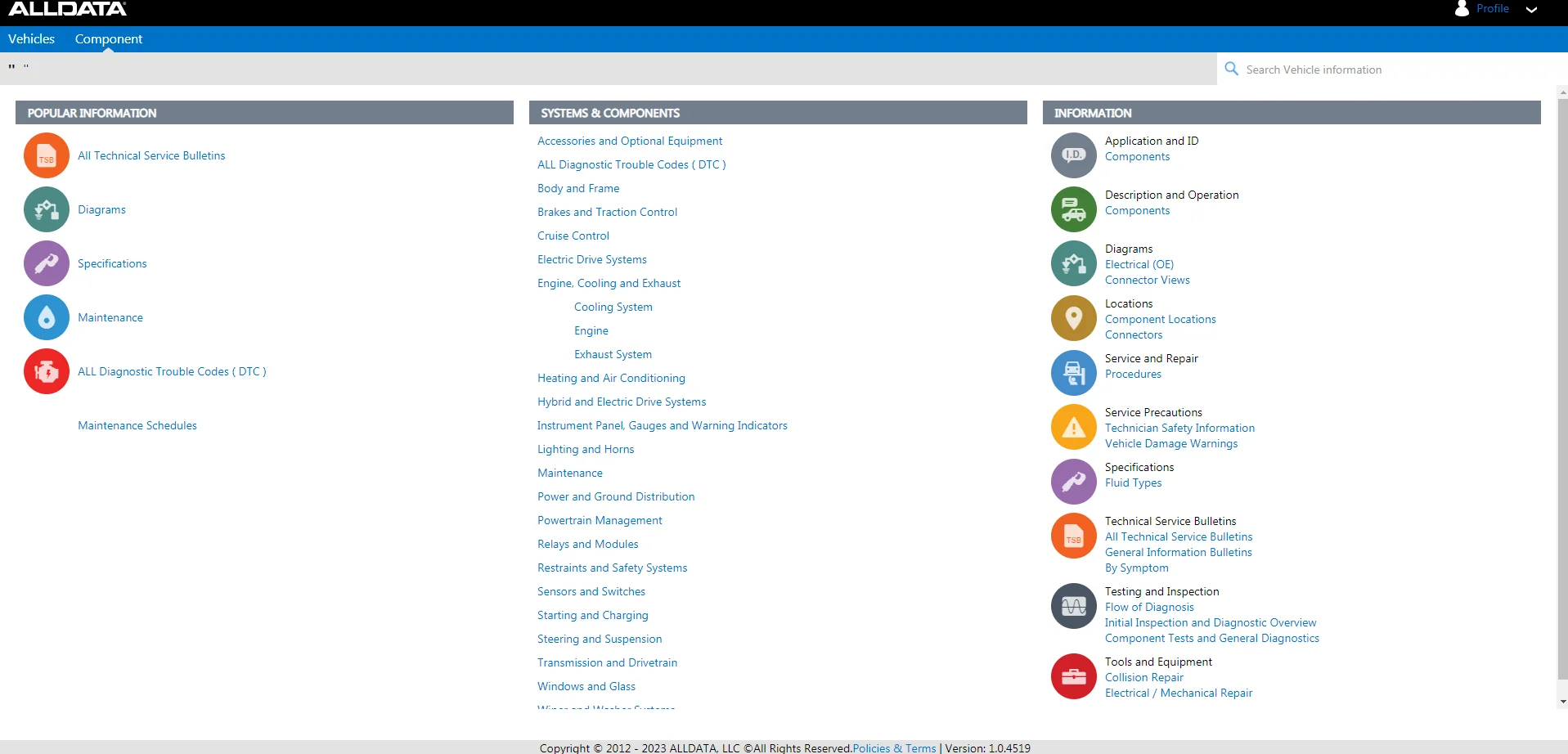The width and height of the screenshot is (1568, 754).
Task: Click the orange TSB icon in Popular Information
Action: coord(47,155)
